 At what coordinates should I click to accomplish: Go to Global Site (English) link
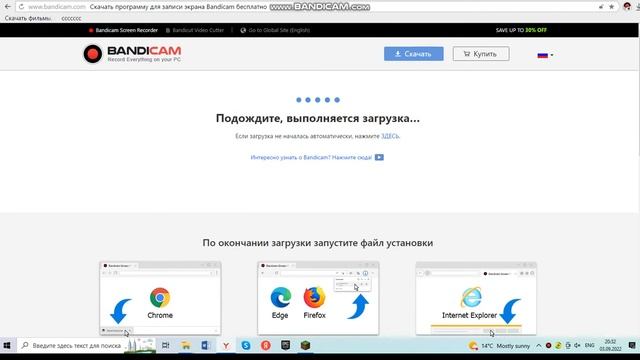click(x=275, y=30)
